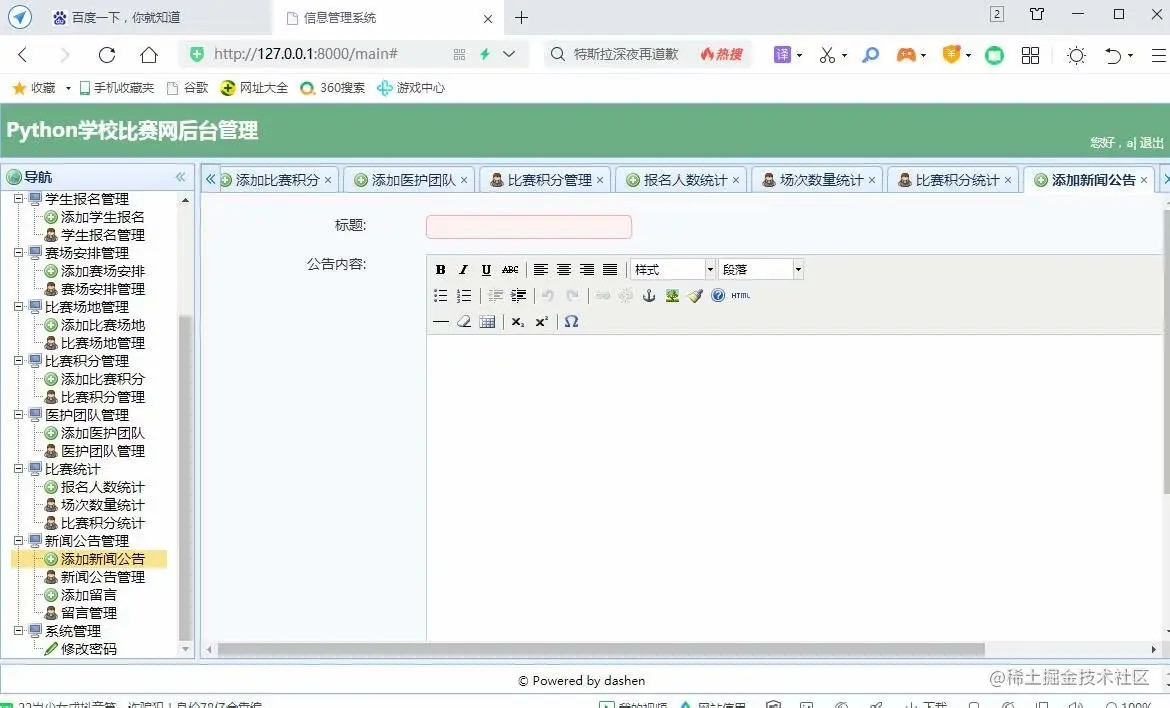Image resolution: width=1170 pixels, height=708 pixels.
Task: Insert an unordered bullet list
Action: [440, 295]
